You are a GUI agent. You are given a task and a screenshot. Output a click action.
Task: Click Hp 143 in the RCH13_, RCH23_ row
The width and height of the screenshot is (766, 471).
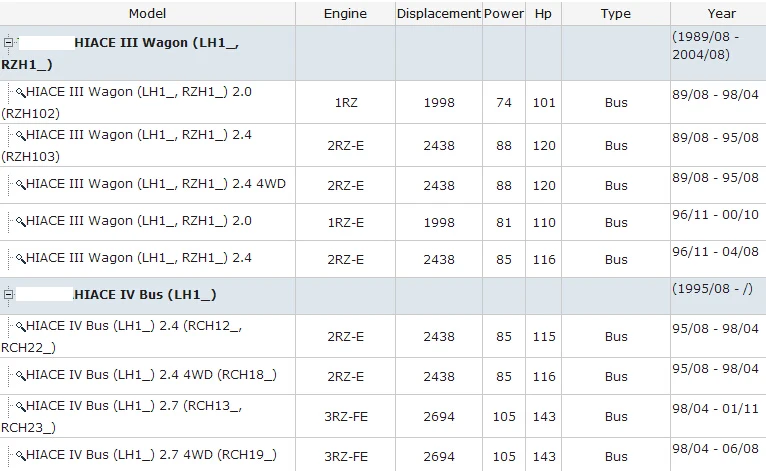click(544, 416)
